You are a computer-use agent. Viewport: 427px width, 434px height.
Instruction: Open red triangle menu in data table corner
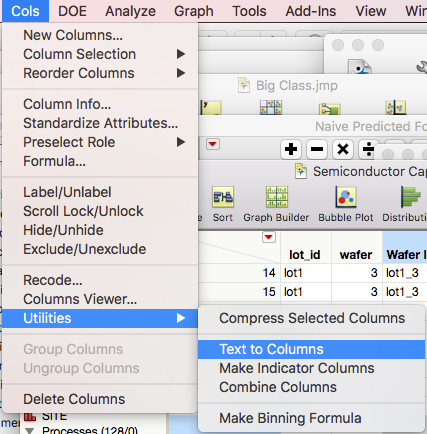coord(269,237)
